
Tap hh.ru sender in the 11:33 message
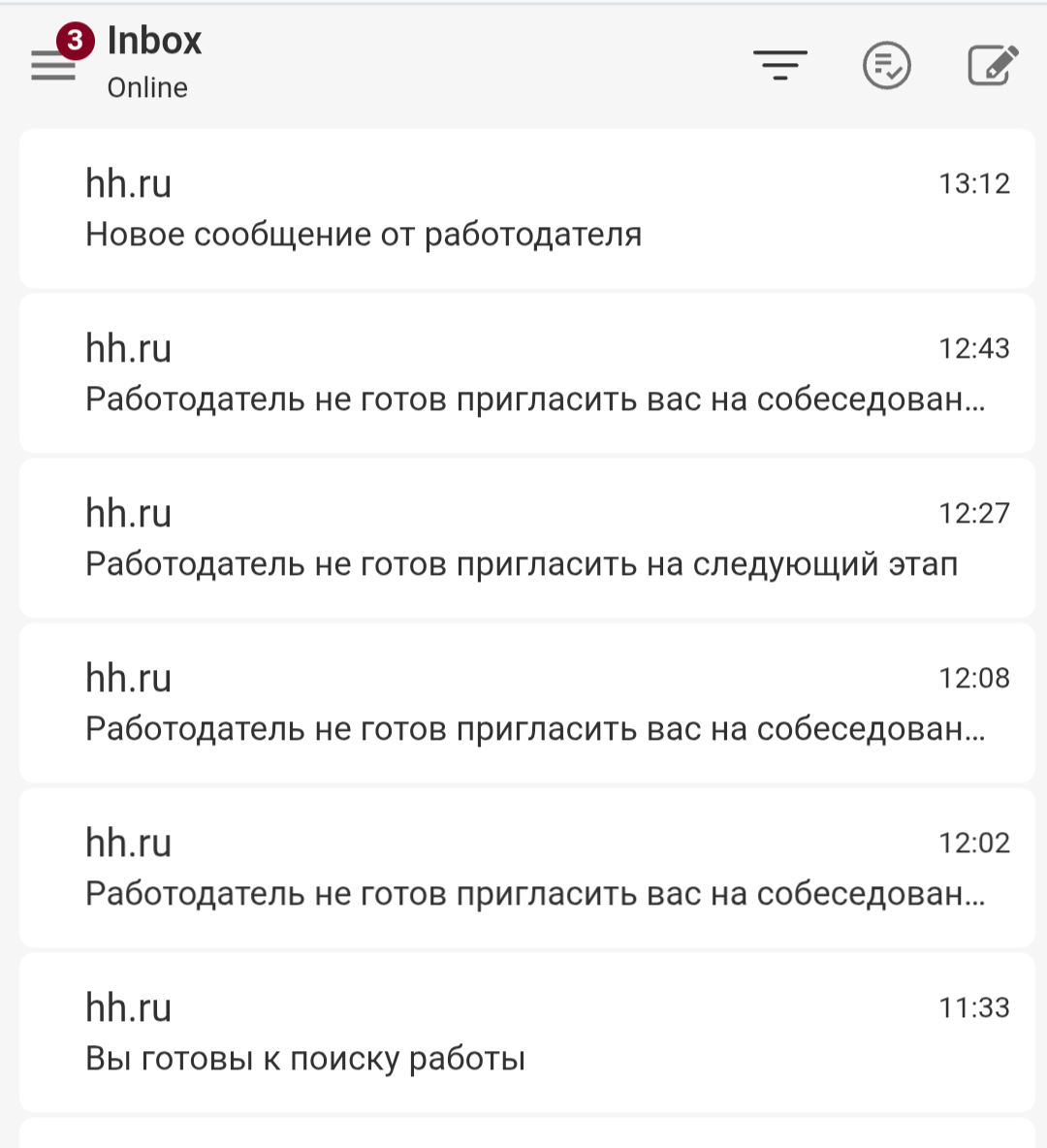(x=129, y=1008)
